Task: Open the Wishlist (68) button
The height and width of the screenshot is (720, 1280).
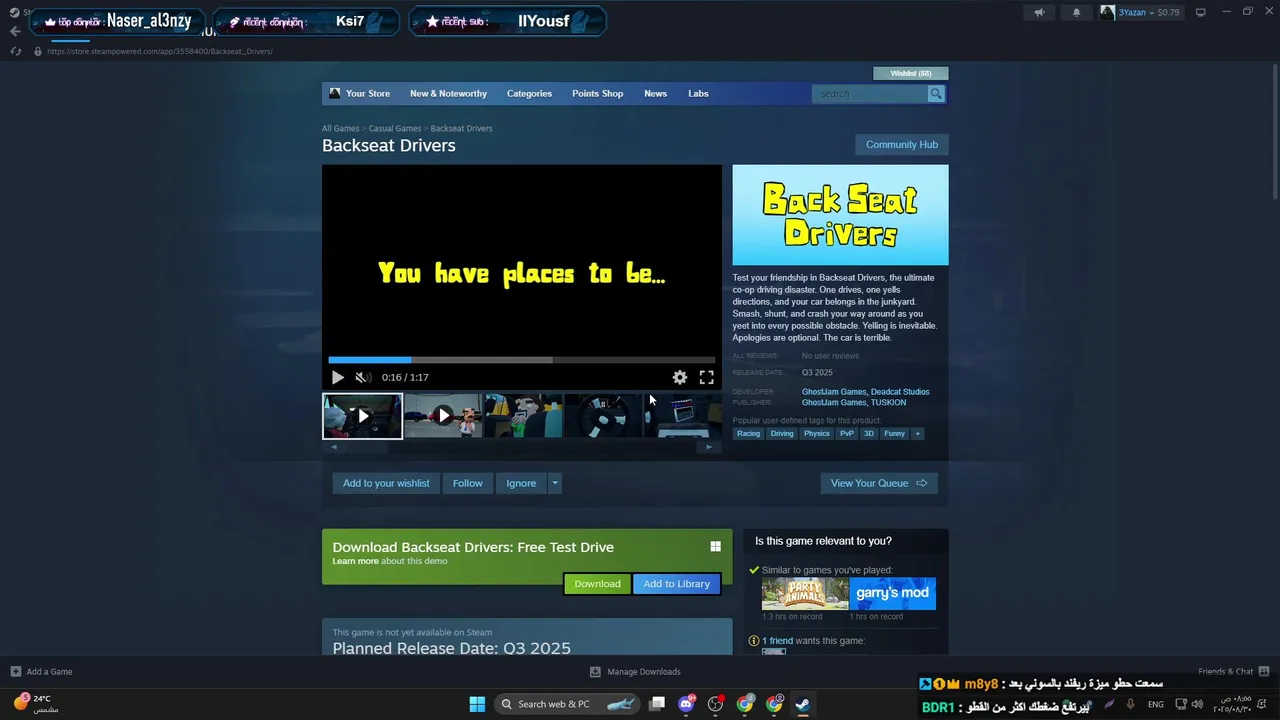Action: tap(911, 73)
